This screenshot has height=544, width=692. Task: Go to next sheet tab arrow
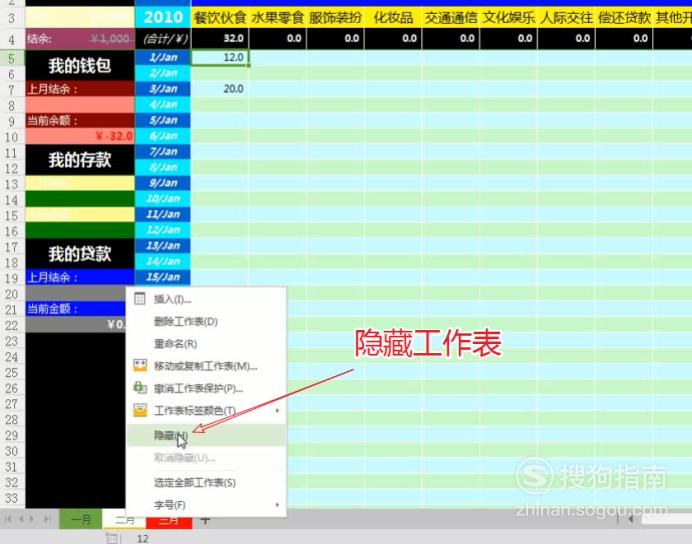(x=32, y=519)
